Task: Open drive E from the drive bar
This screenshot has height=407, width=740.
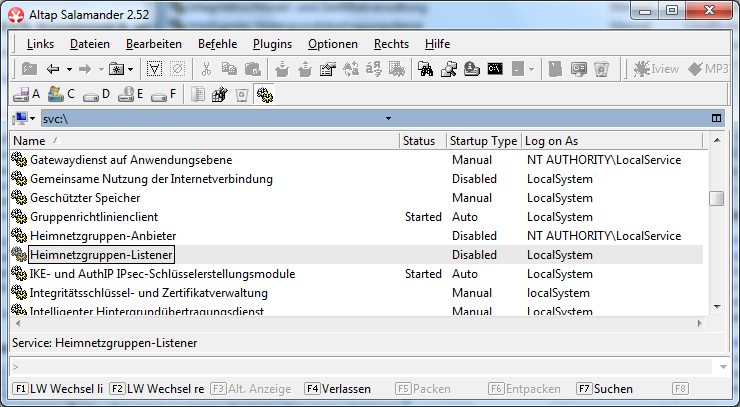Action: (x=130, y=94)
